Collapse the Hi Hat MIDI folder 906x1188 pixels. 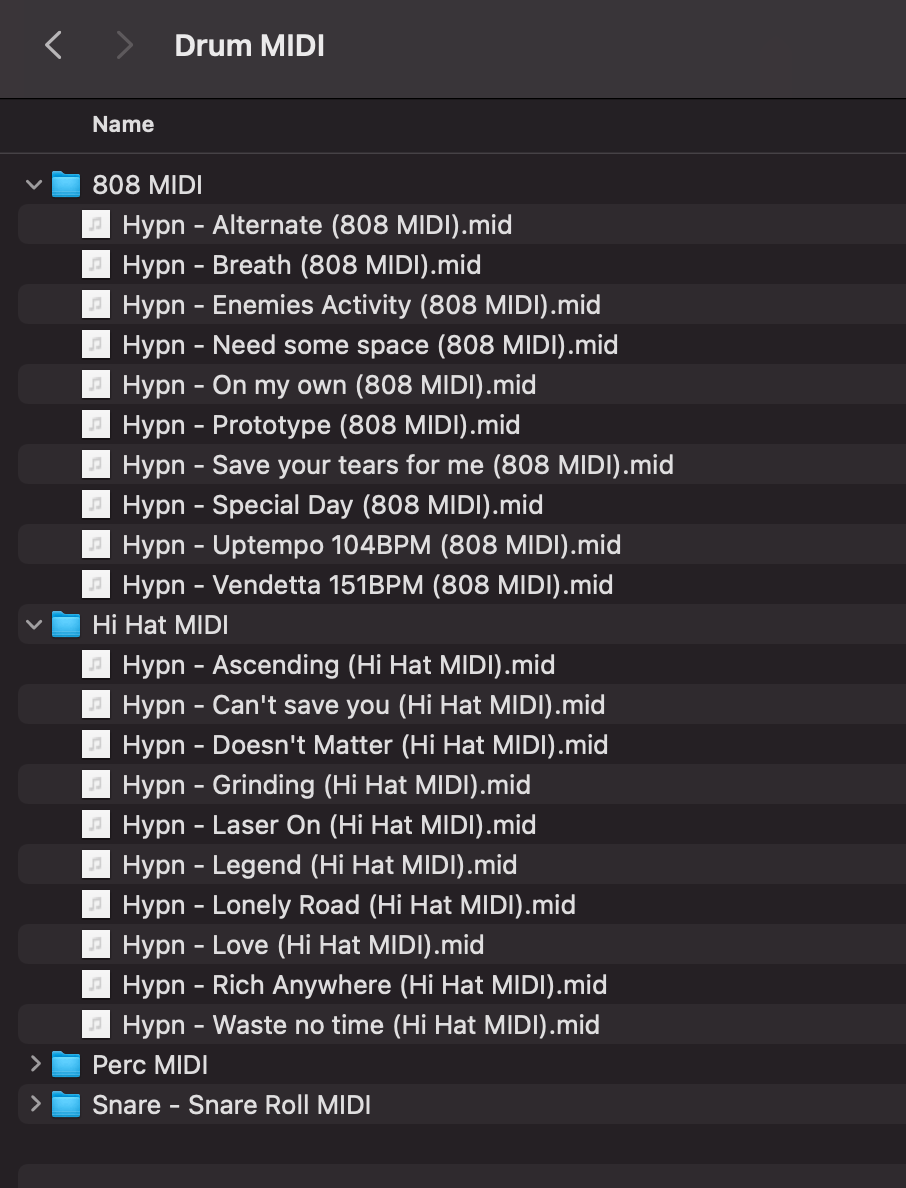click(x=33, y=624)
